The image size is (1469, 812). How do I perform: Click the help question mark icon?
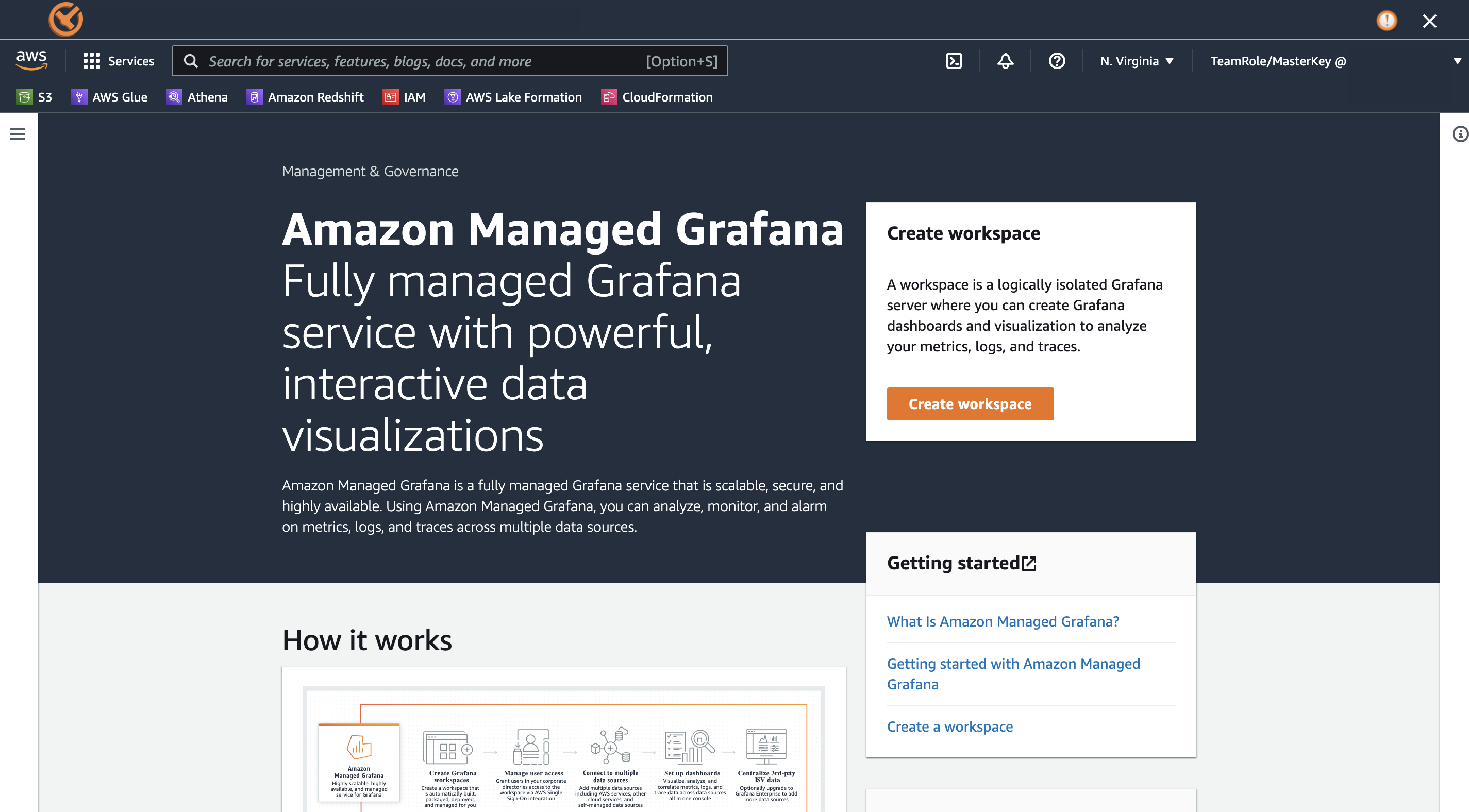coord(1056,61)
